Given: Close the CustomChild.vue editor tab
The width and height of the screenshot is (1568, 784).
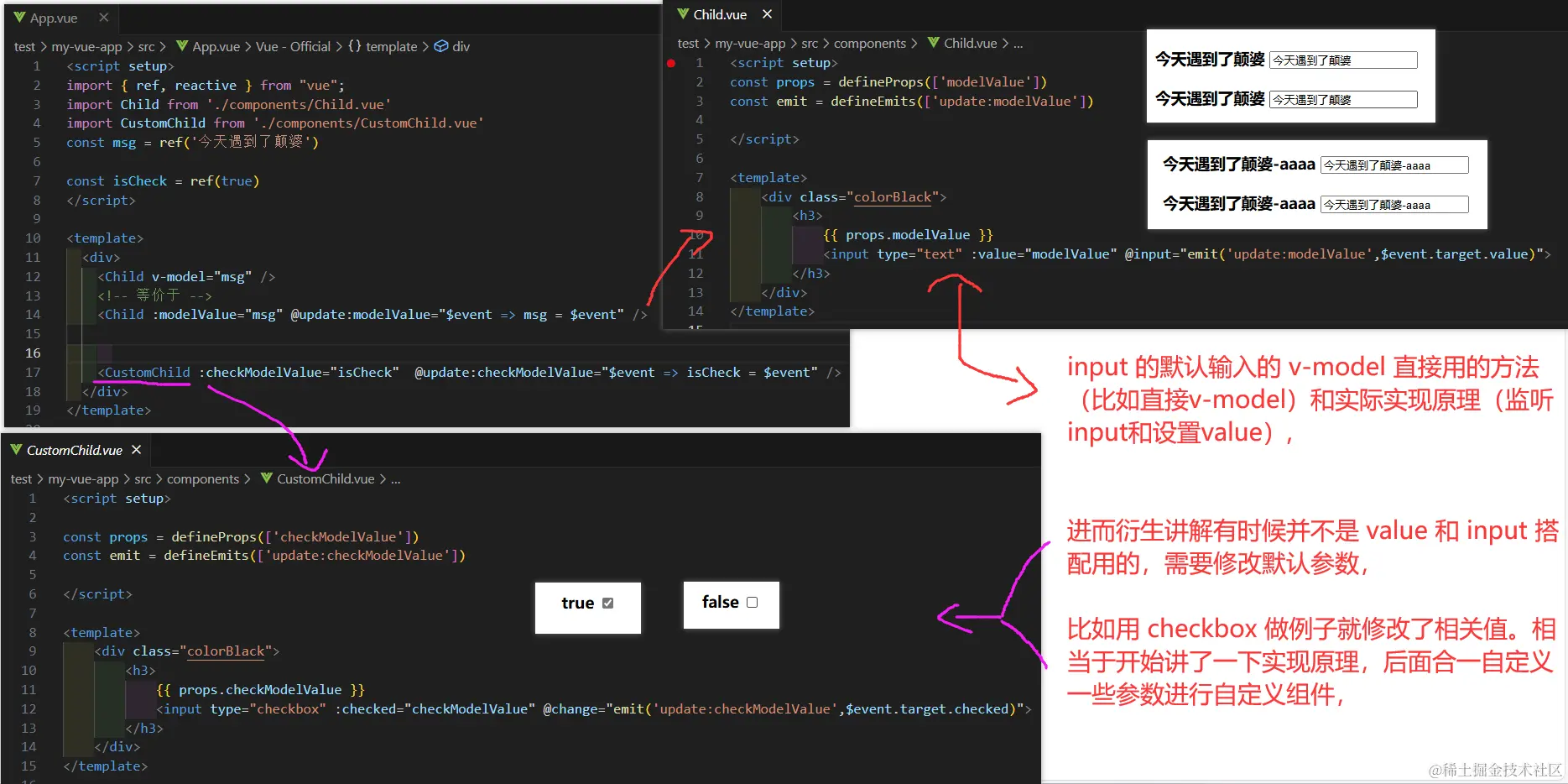Looking at the screenshot, I should (x=136, y=450).
